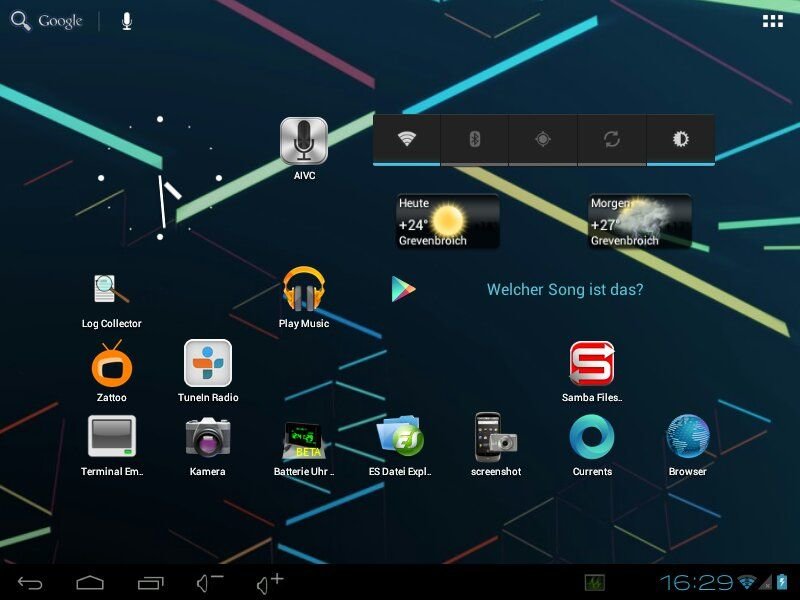Image resolution: width=800 pixels, height=600 pixels.
Task: Open ES Datei Explorer file manager
Action: (400, 438)
